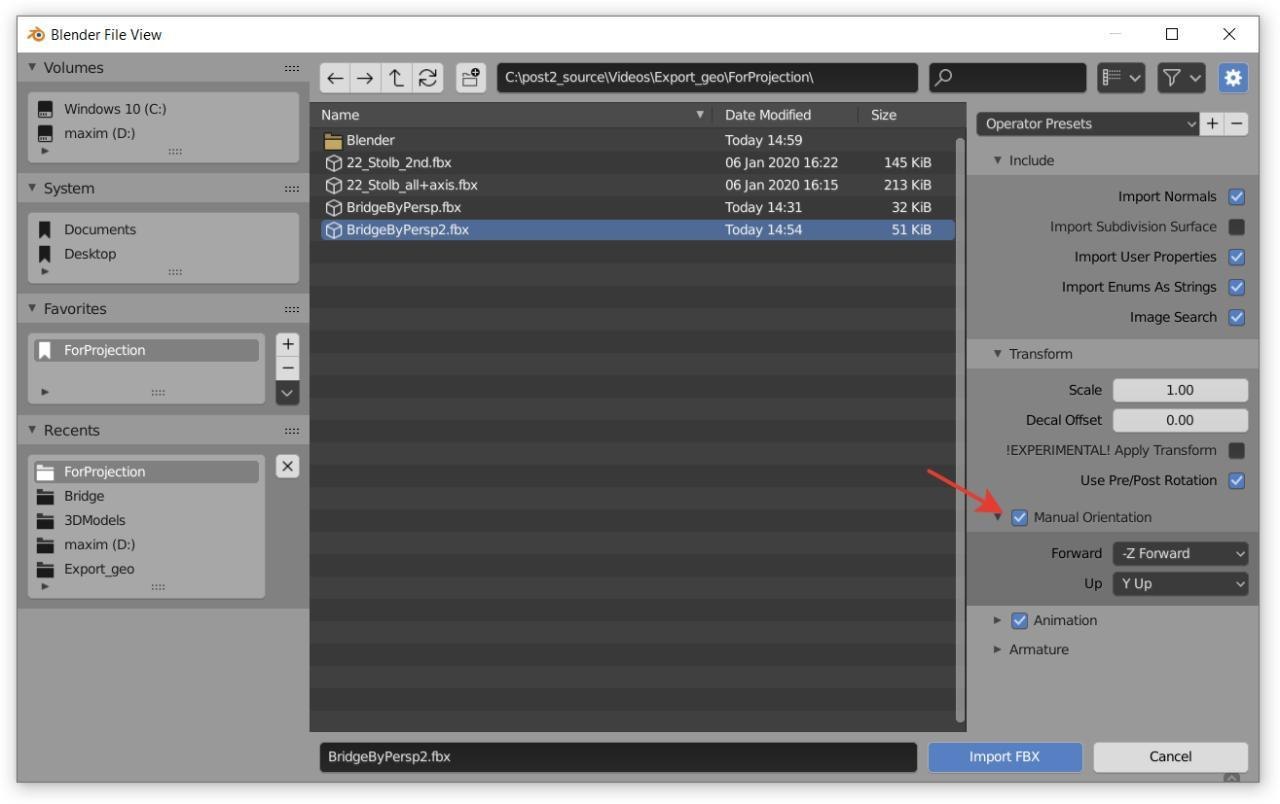Collapse the System panel
Viewport: 1280px width, 804px height.
[x=34, y=188]
